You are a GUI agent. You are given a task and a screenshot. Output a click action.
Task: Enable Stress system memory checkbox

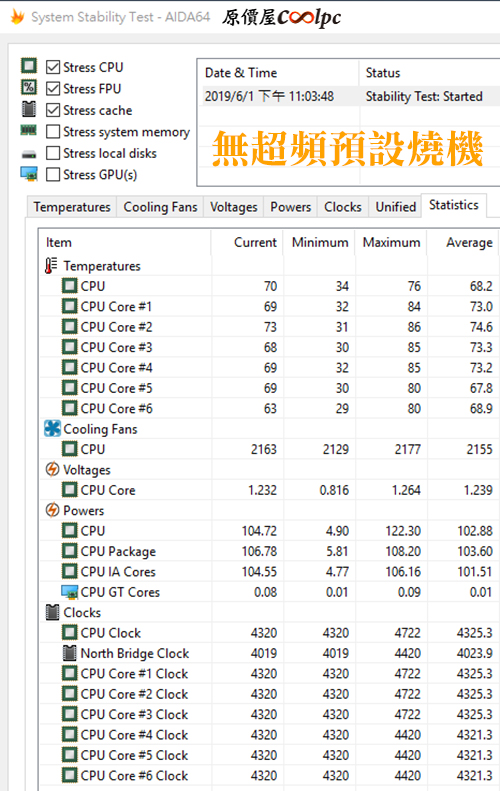(53, 132)
